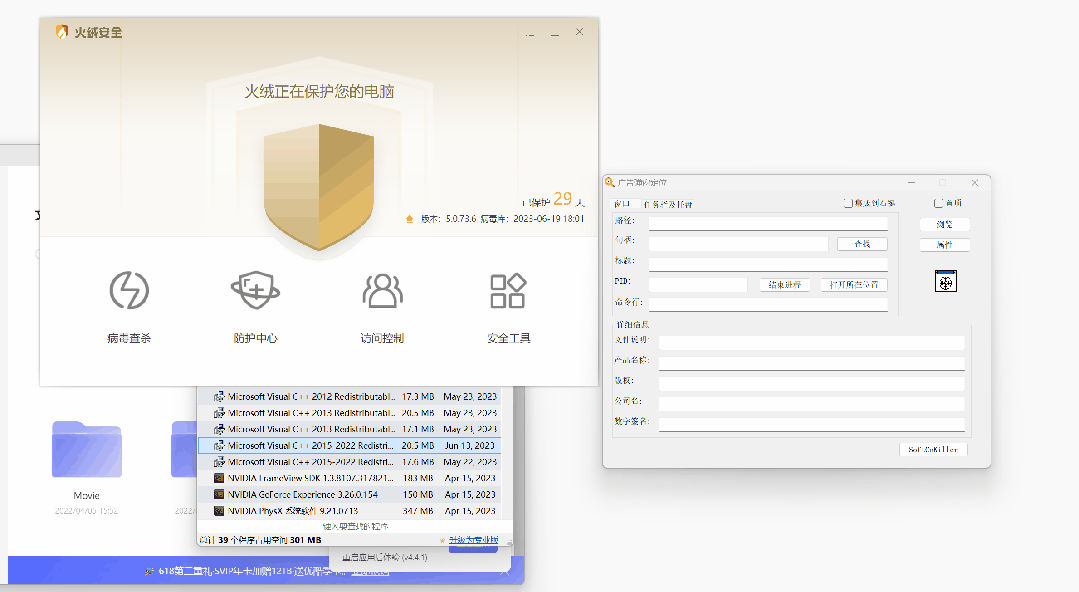
Task: Click the 版权 copyright field
Action: tap(811, 383)
